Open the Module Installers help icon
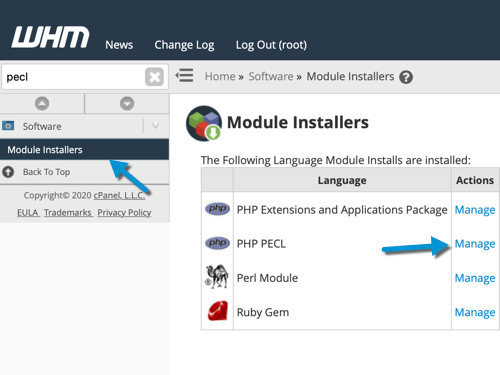Viewport: 500px width, 375px height. [x=406, y=77]
